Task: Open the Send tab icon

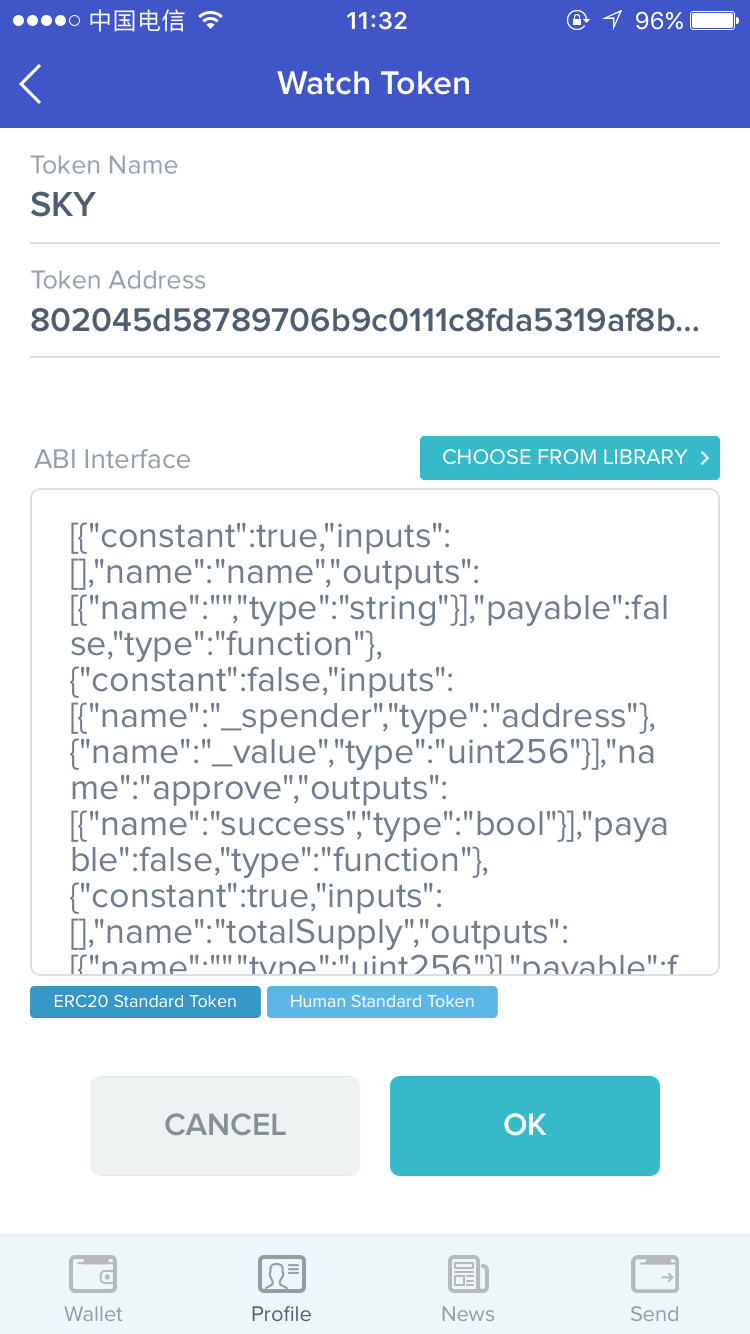Action: (x=655, y=1275)
